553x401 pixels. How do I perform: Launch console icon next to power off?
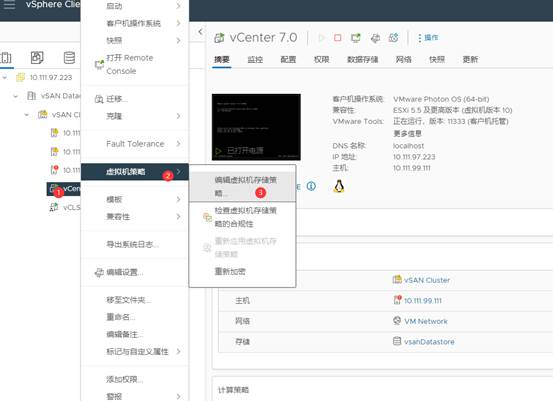click(x=356, y=38)
